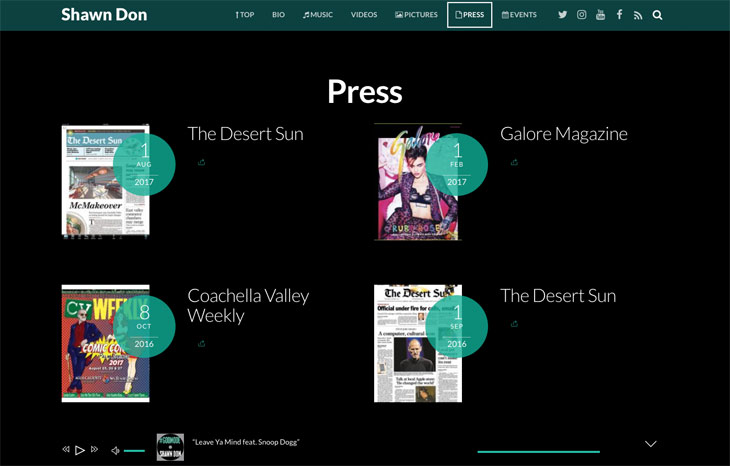The height and width of the screenshot is (466, 730).
Task: Open the August 2017 The Desert Sun headline
Action: (245, 134)
